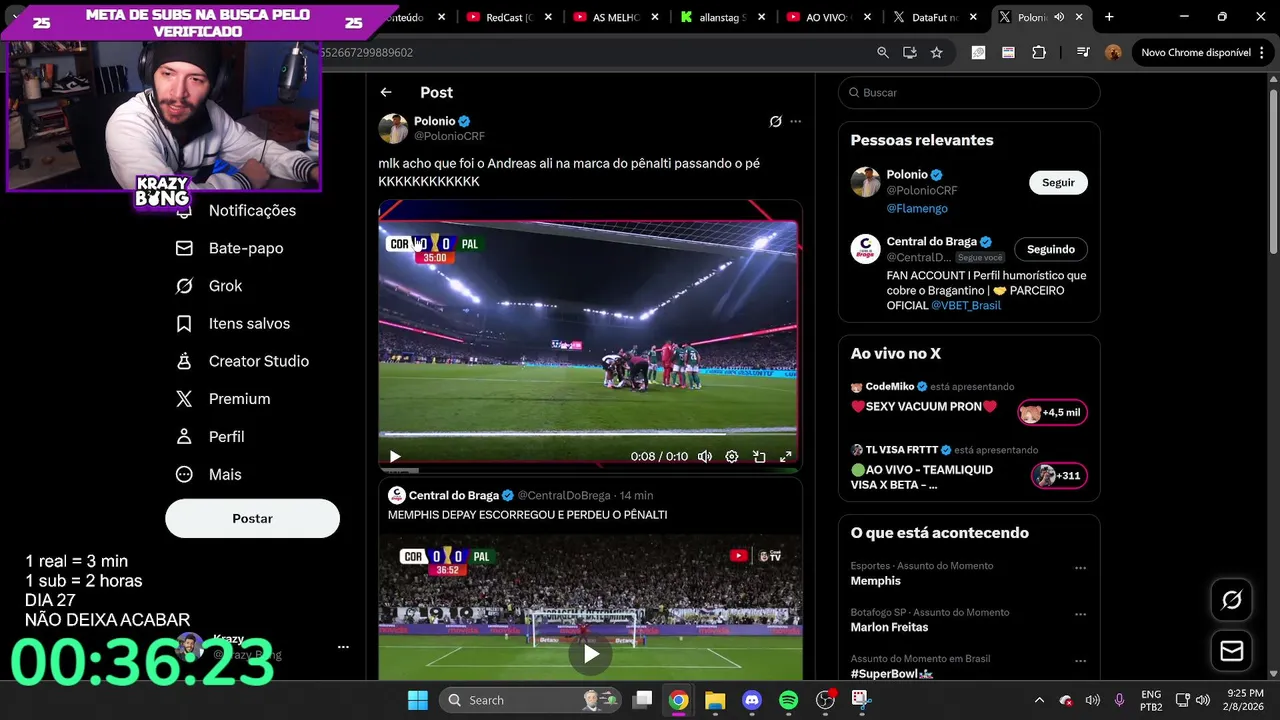
Task: Open OBS Studio from the taskbar
Action: tap(825, 700)
